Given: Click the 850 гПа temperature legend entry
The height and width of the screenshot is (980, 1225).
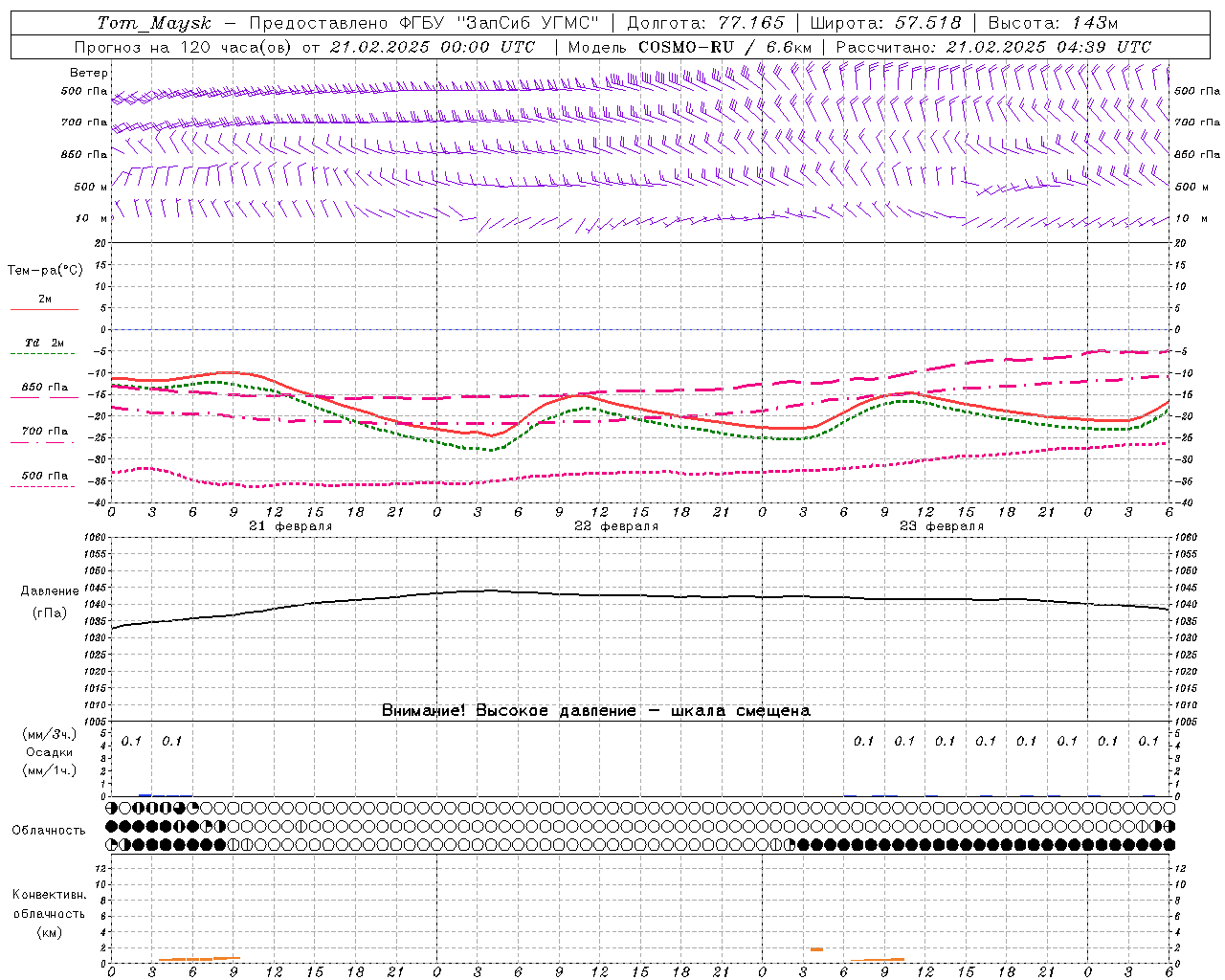Looking at the screenshot, I should [x=45, y=388].
